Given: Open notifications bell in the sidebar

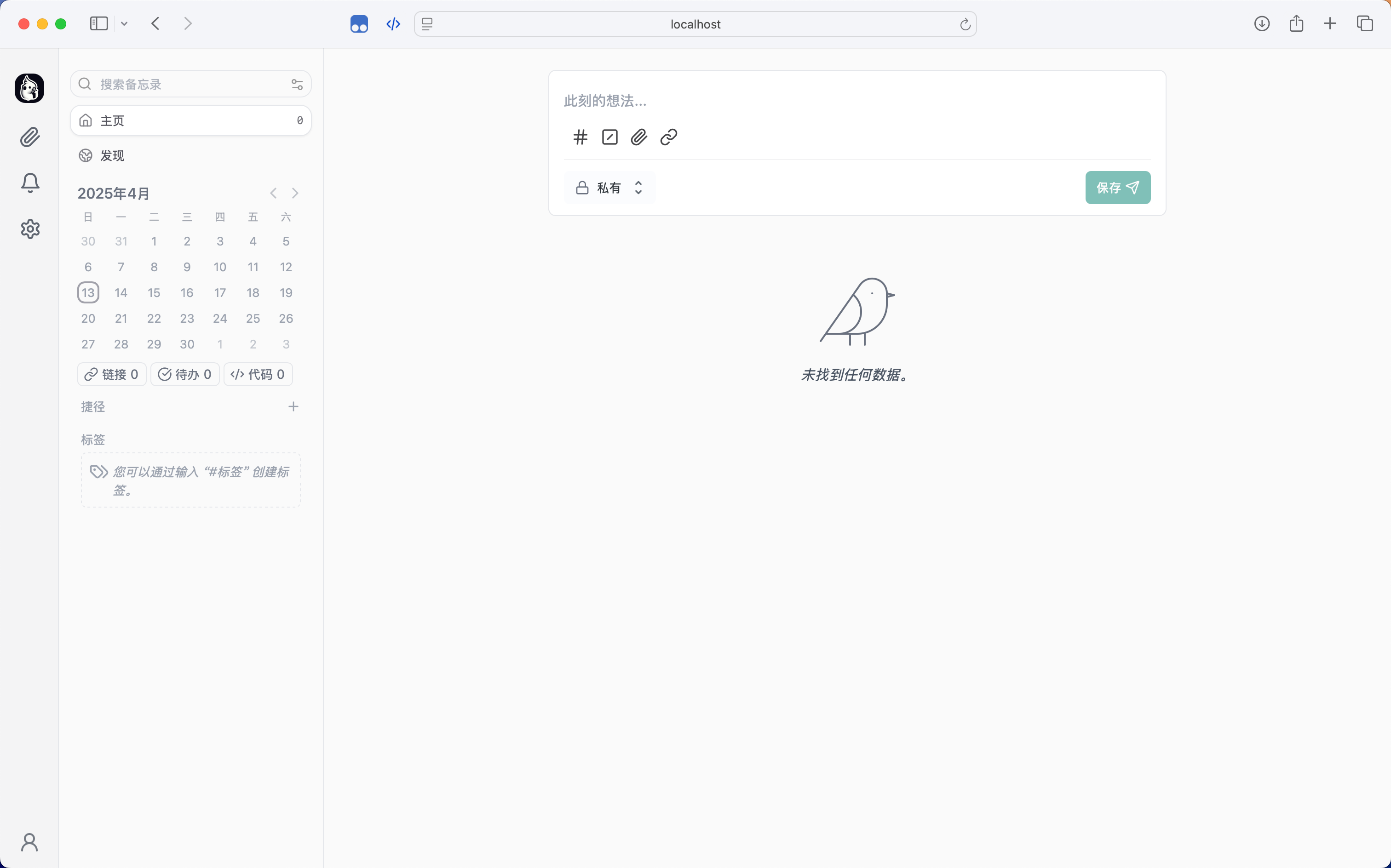Looking at the screenshot, I should click(x=30, y=183).
